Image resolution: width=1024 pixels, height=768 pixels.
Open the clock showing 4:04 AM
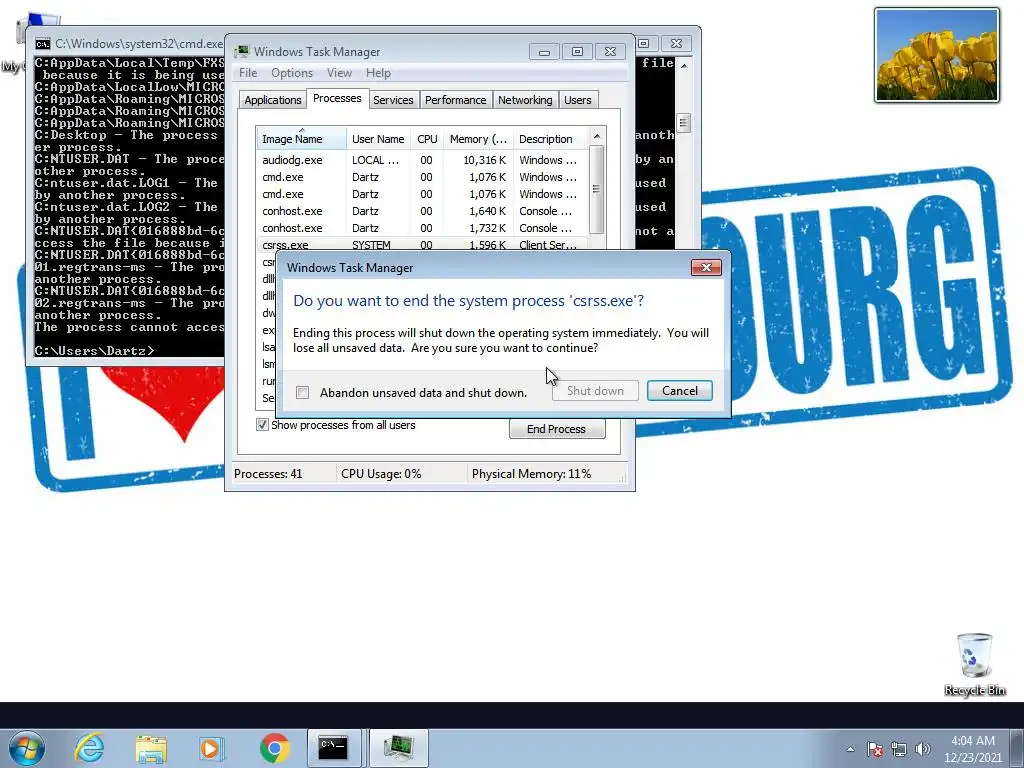pyautogui.click(x=972, y=749)
